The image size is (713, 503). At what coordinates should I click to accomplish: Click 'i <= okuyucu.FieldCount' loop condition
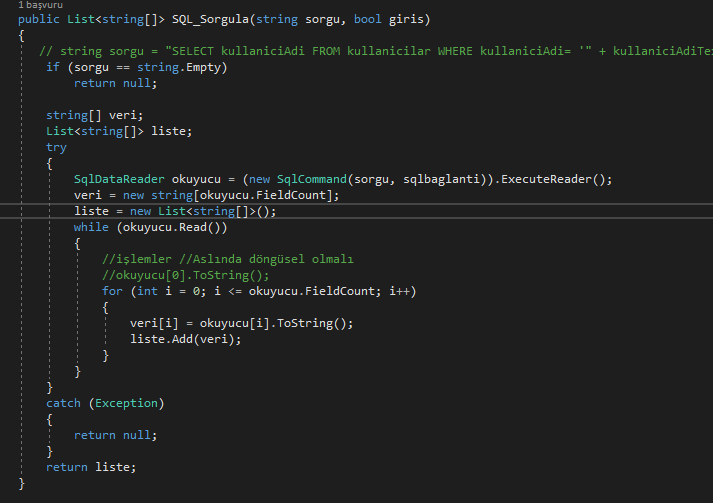pyautogui.click(x=297, y=291)
